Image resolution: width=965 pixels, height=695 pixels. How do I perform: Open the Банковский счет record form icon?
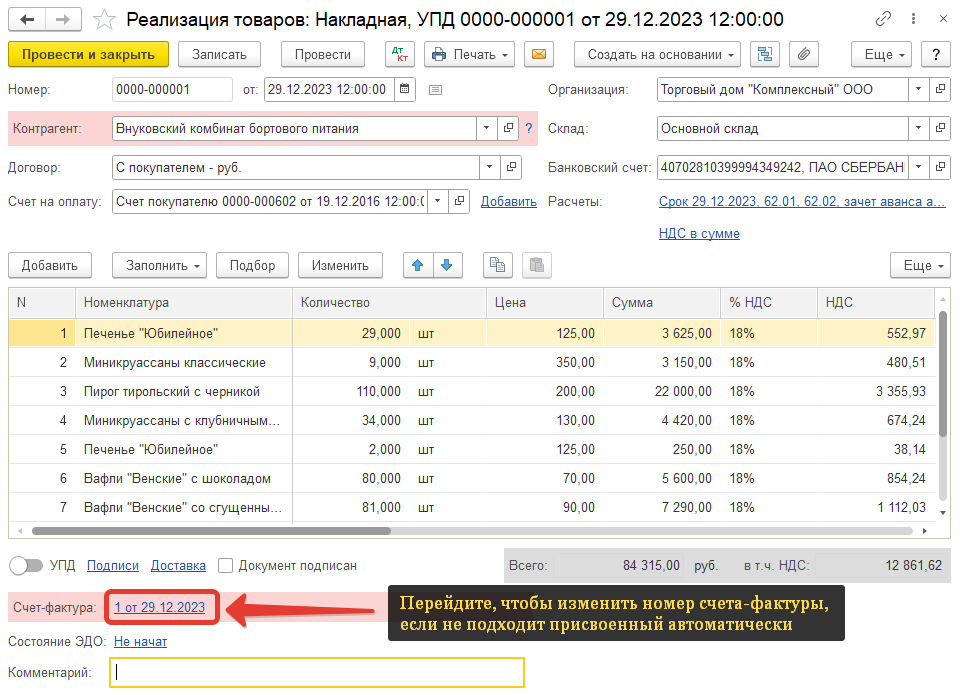coord(940,167)
